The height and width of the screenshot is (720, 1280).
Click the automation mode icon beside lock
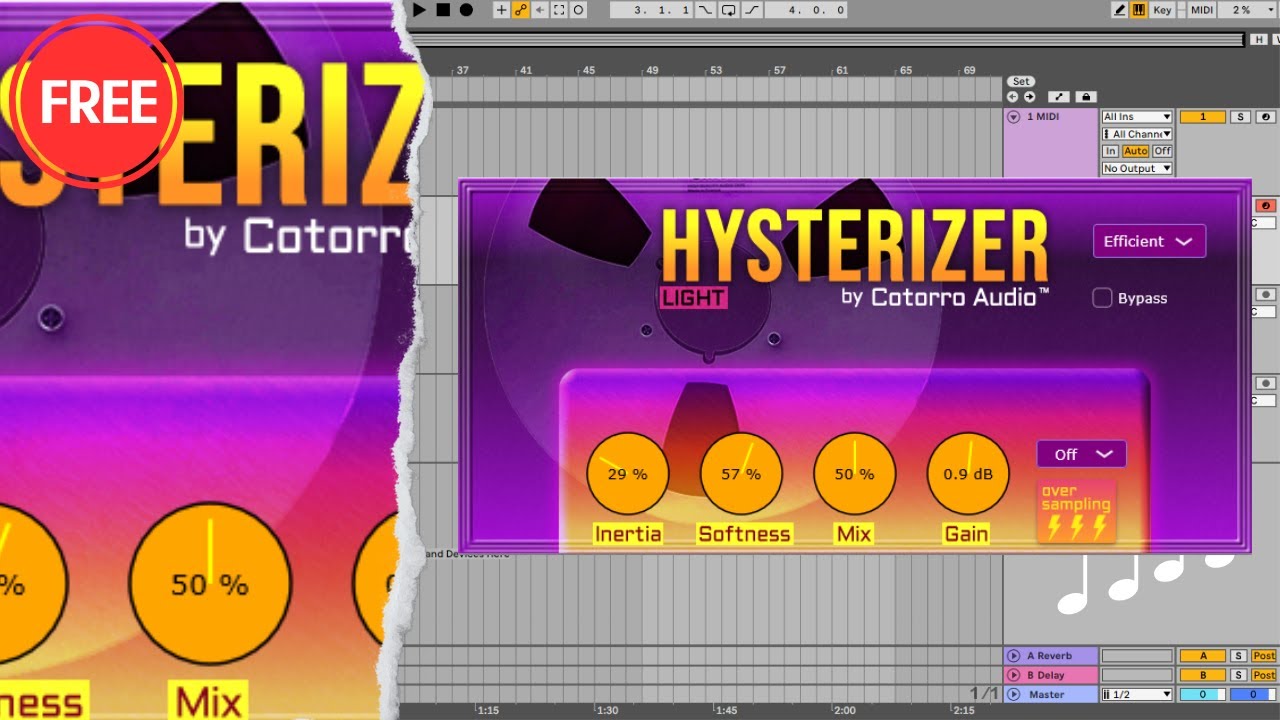(x=1059, y=97)
